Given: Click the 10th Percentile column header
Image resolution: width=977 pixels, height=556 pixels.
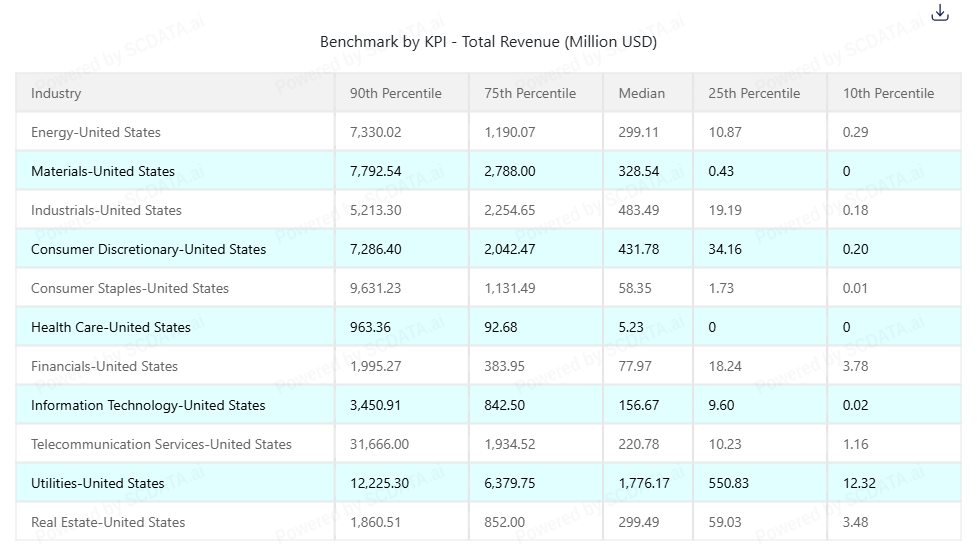Looking at the screenshot, I should (x=888, y=93).
